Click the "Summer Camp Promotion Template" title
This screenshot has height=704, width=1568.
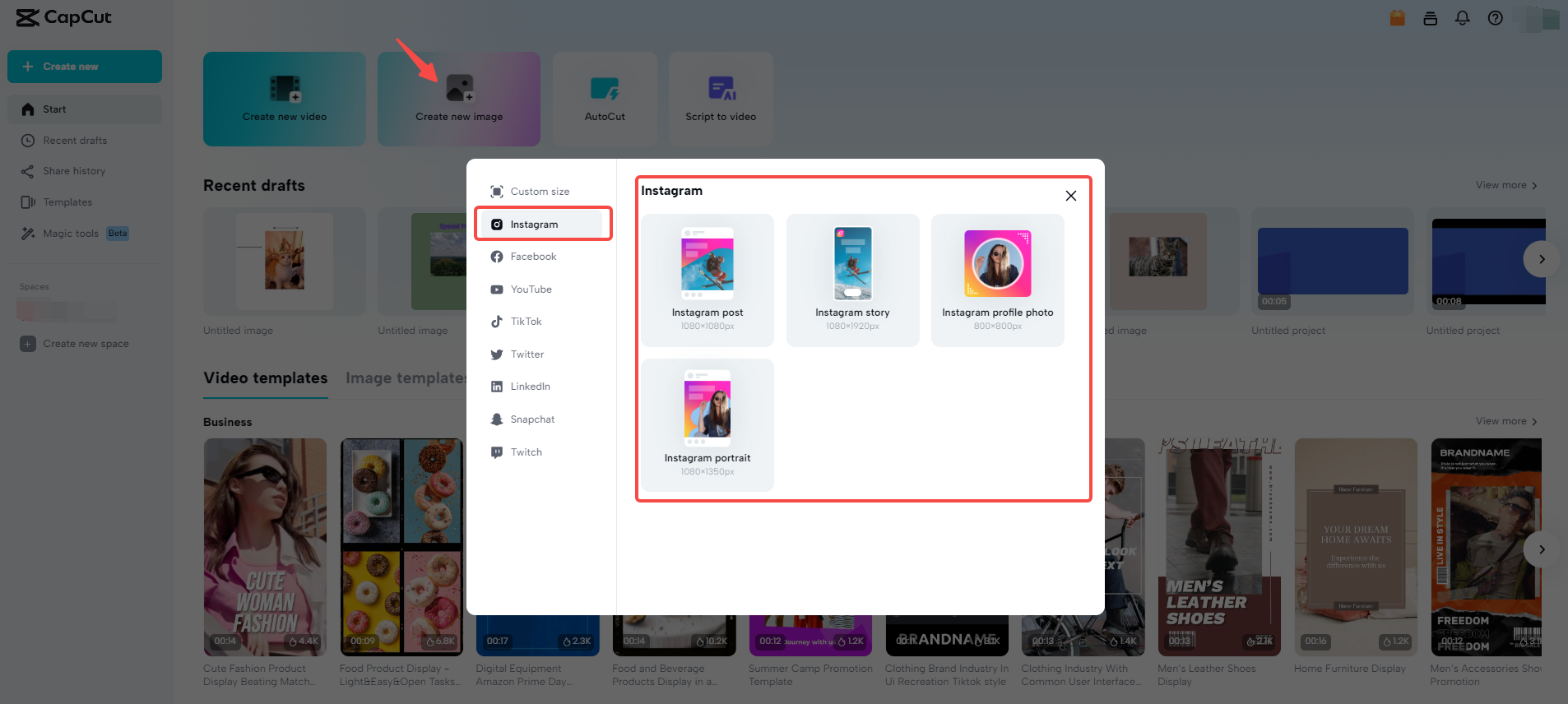(810, 675)
